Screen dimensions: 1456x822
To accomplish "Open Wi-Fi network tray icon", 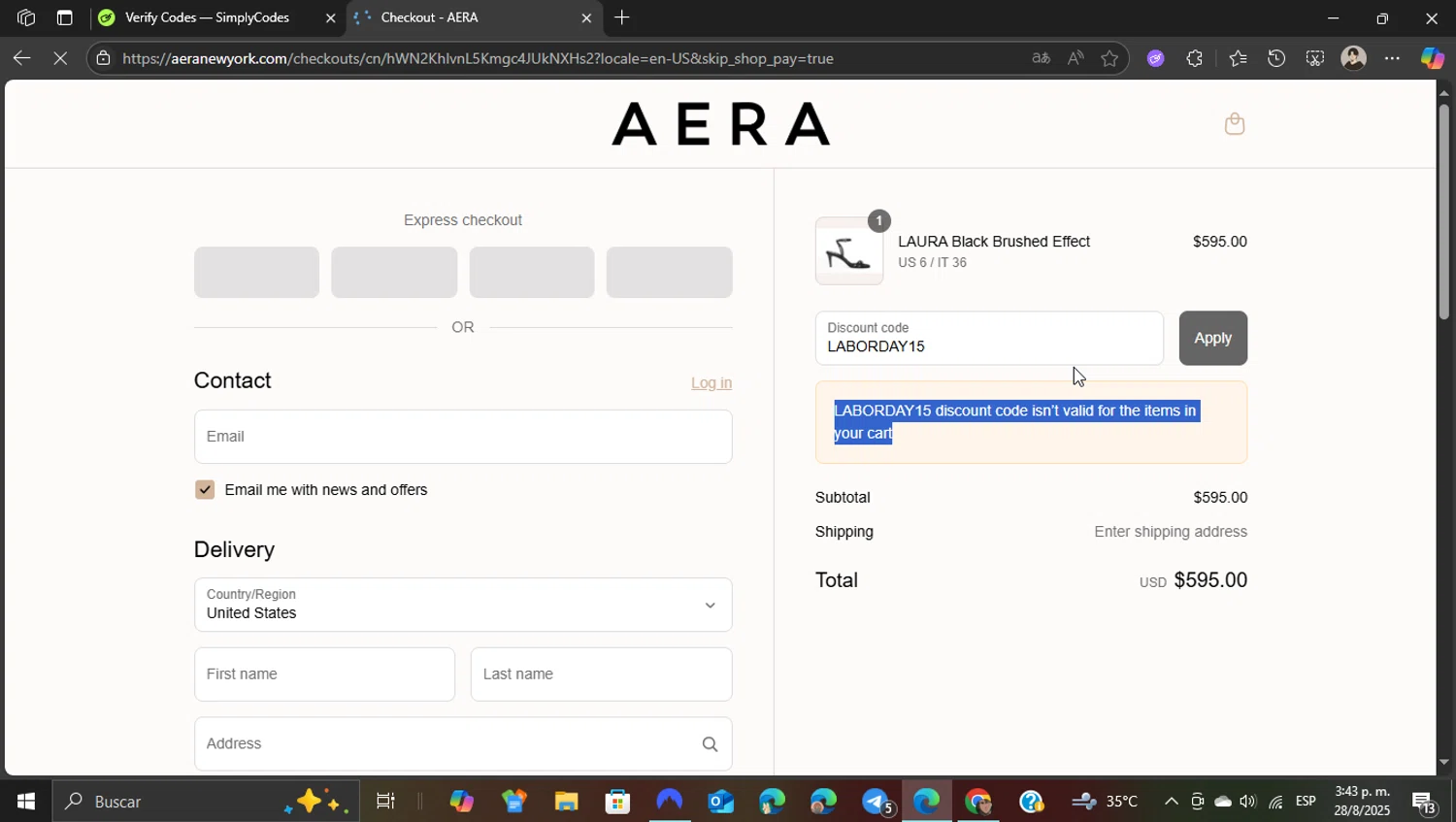I will click(1275, 802).
